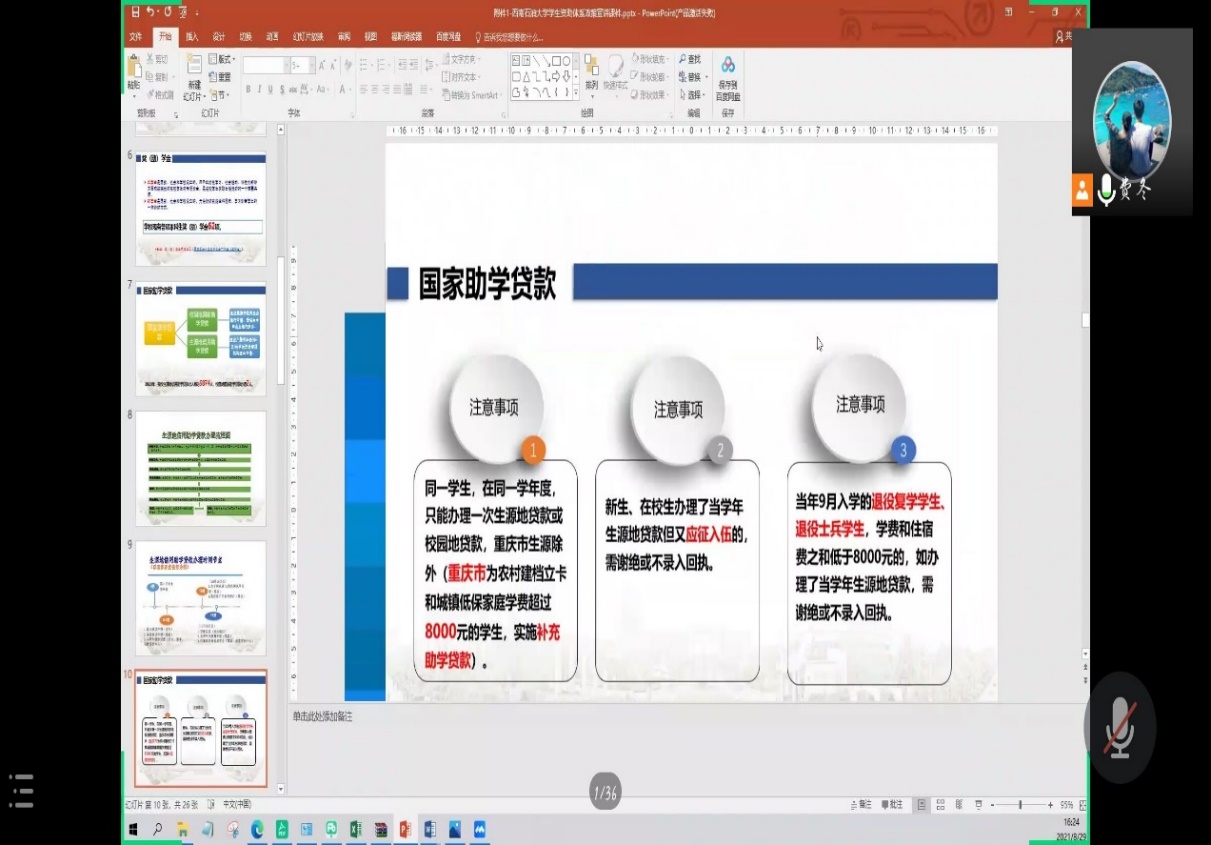Click the Paste clipboard icon
This screenshot has width=1211, height=845.
(x=134, y=68)
